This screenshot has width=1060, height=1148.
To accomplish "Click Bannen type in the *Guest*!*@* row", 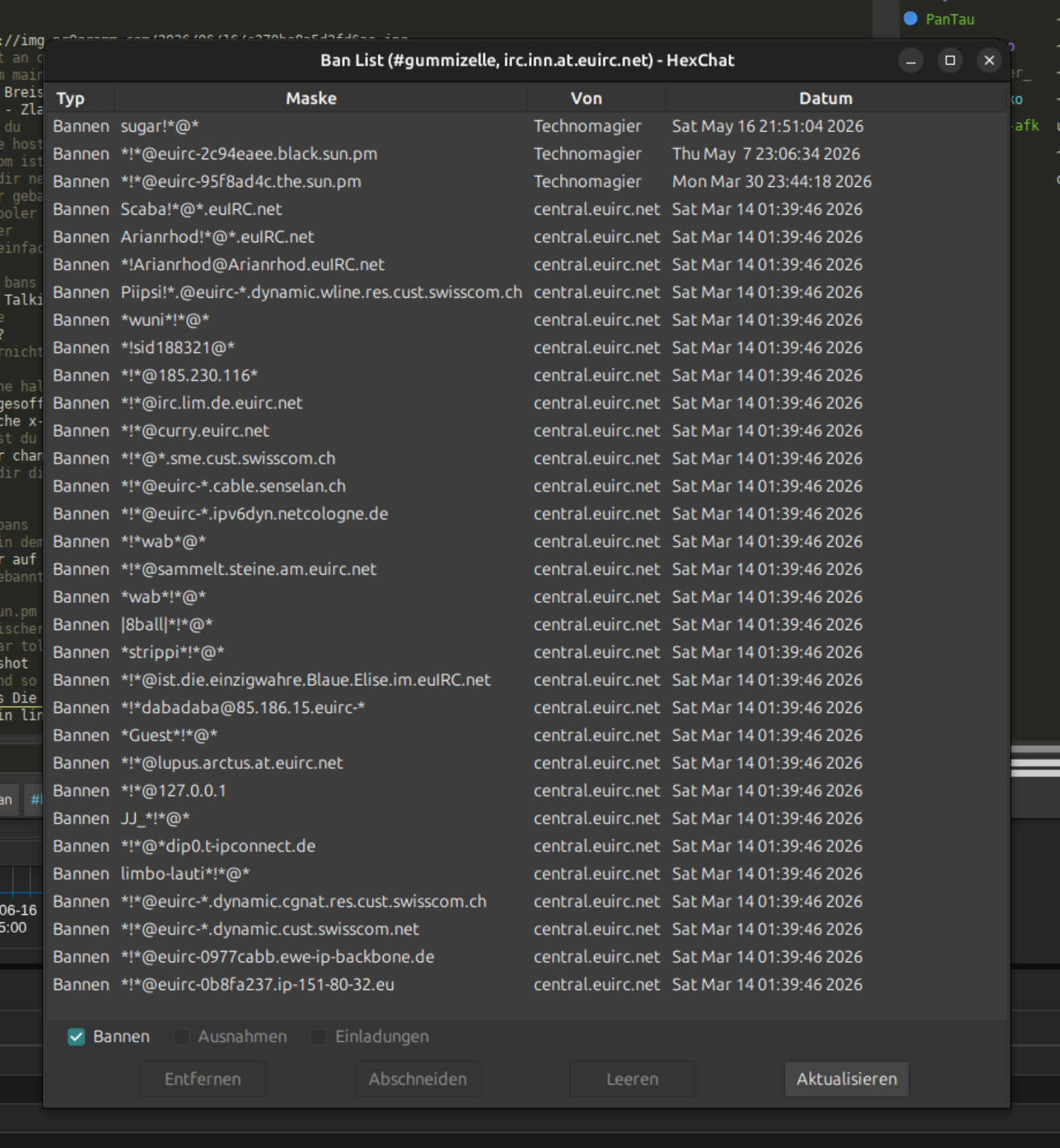I will [x=81, y=735].
